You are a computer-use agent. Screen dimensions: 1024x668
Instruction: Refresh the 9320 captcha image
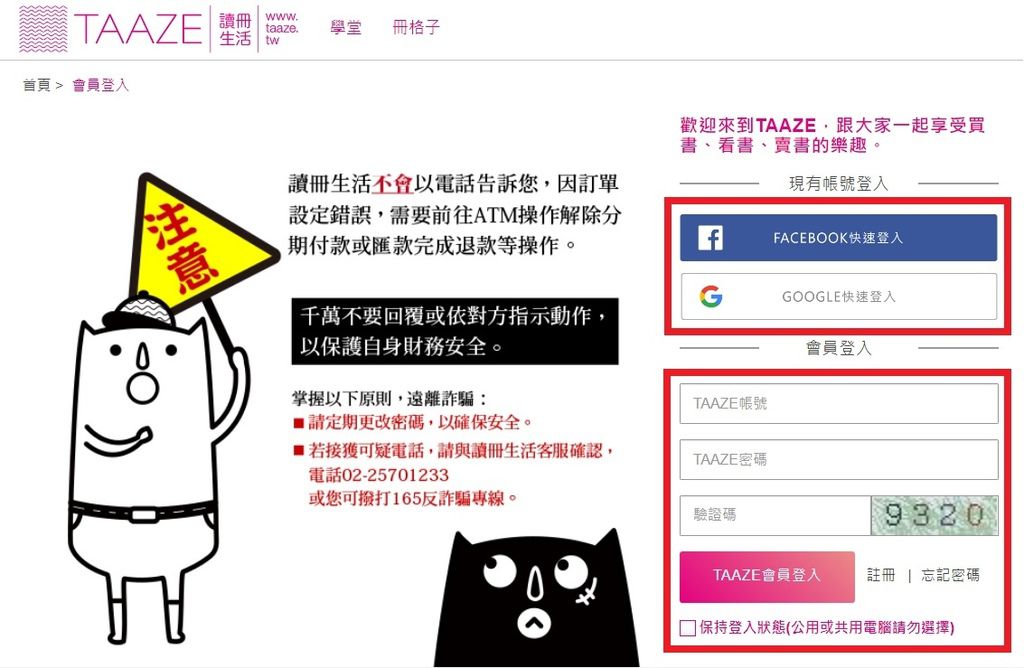tap(935, 515)
